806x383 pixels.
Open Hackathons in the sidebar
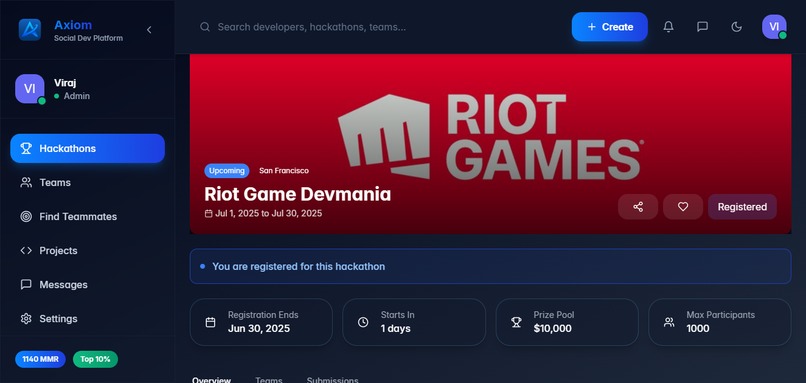87,149
